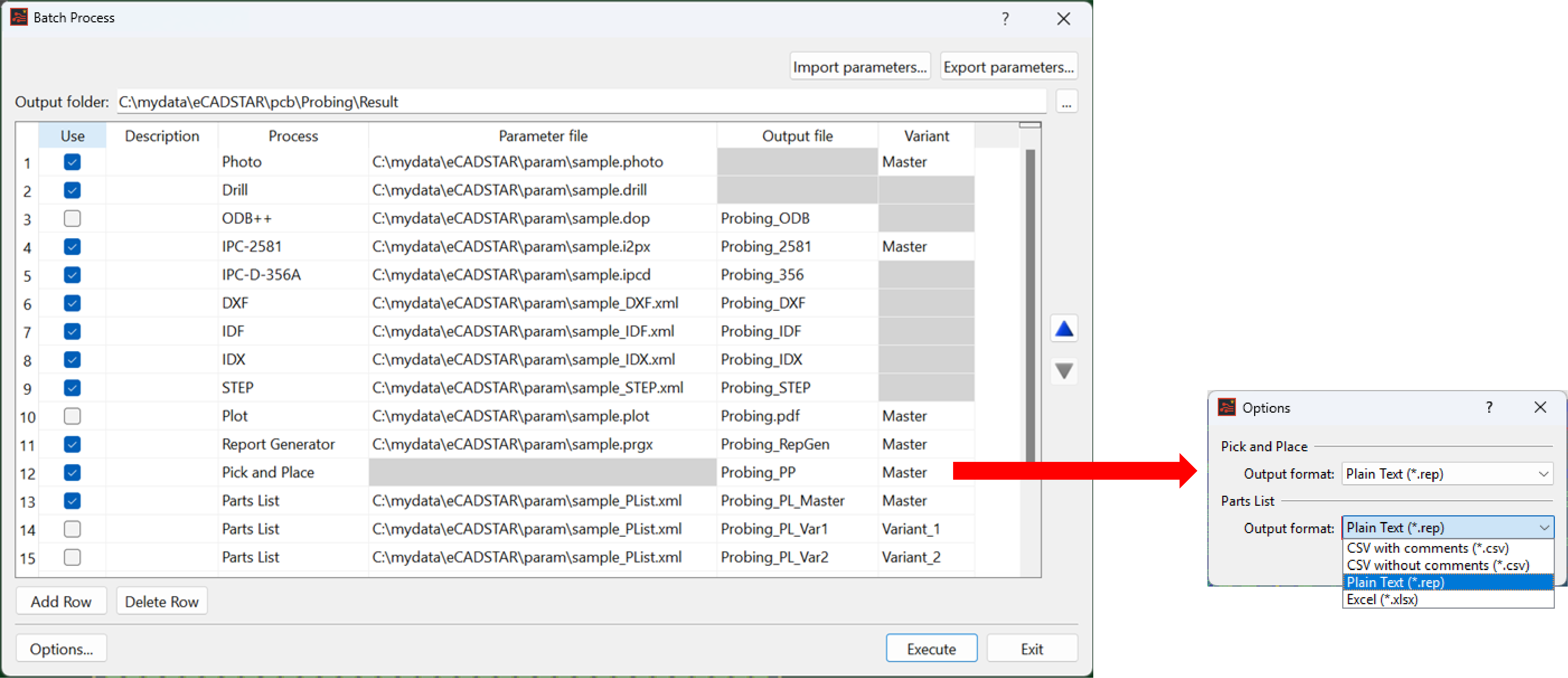This screenshot has height=678, width=1568.
Task: Click row number 7 header
Action: pyautogui.click(x=27, y=332)
